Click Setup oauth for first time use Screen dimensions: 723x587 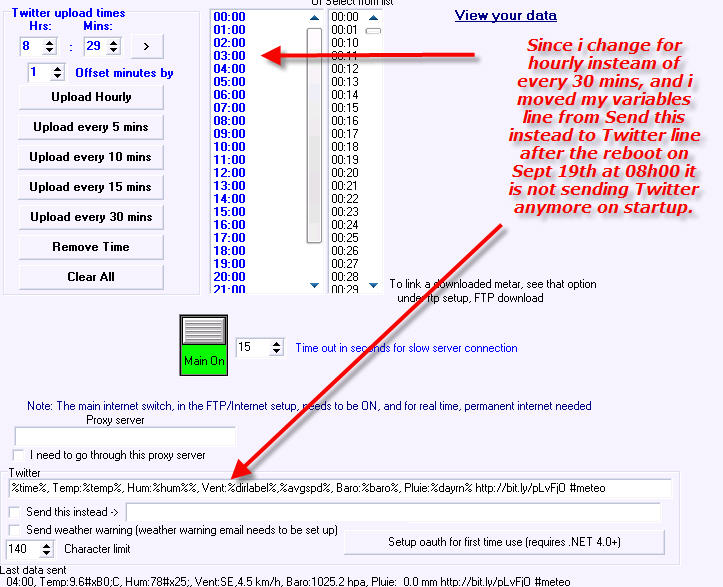coord(504,542)
